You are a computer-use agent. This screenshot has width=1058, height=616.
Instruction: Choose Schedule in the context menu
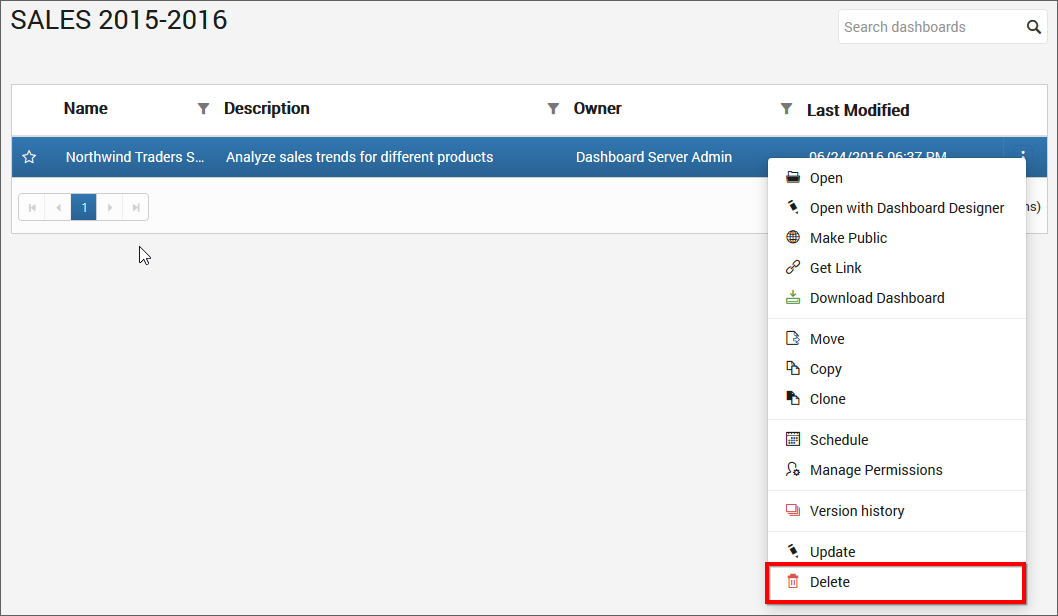[x=897, y=440]
